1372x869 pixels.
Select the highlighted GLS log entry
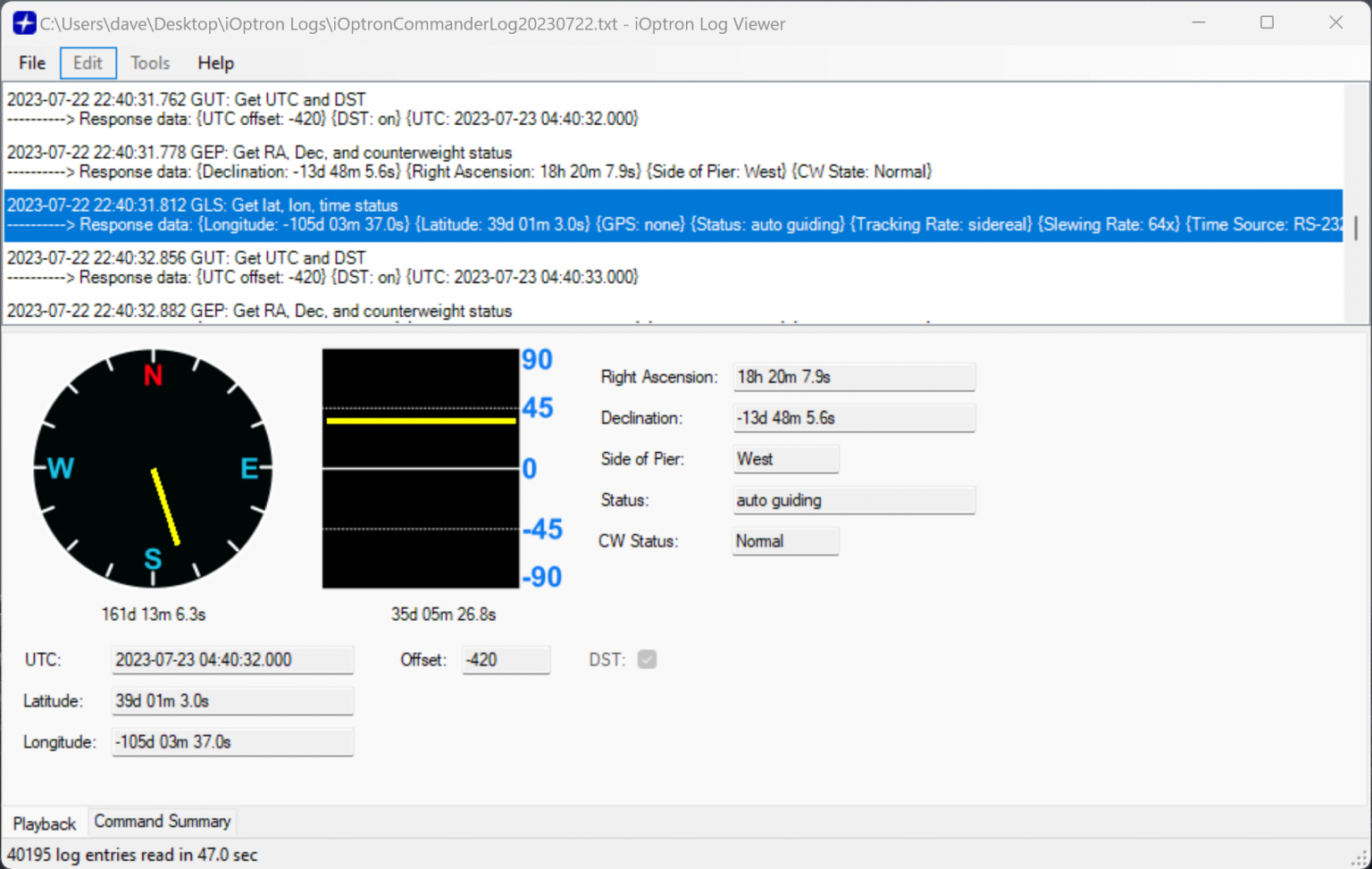coord(536,214)
